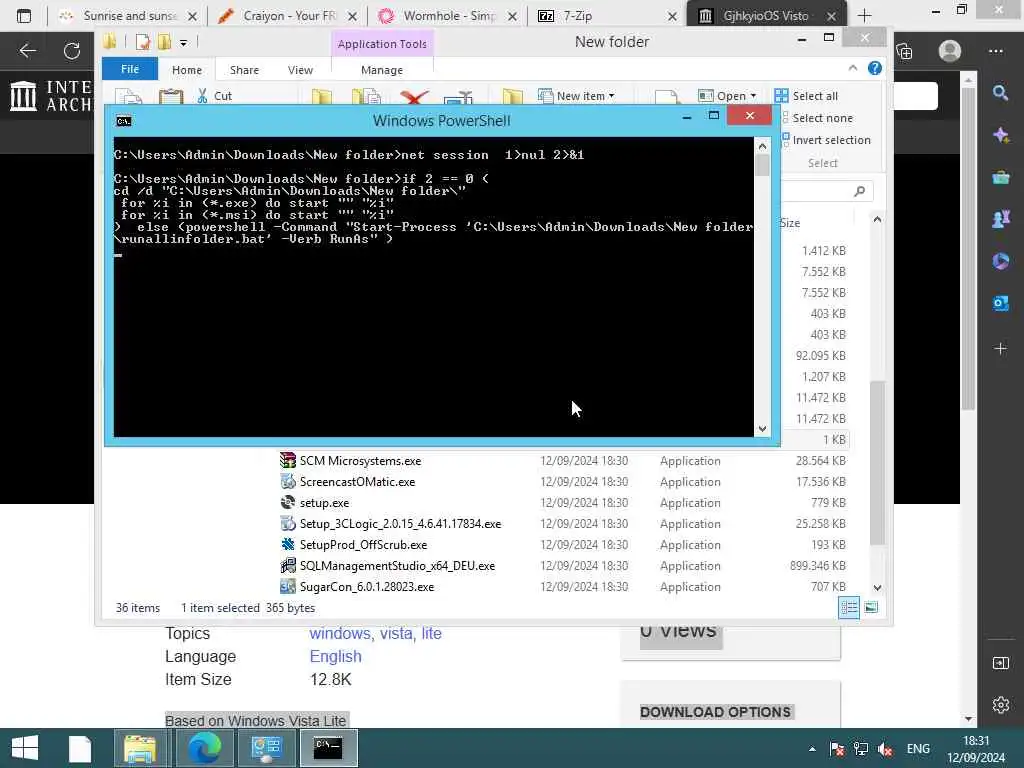Click the setup.exe file icon
Image resolution: width=1024 pixels, height=768 pixels.
(x=288, y=502)
